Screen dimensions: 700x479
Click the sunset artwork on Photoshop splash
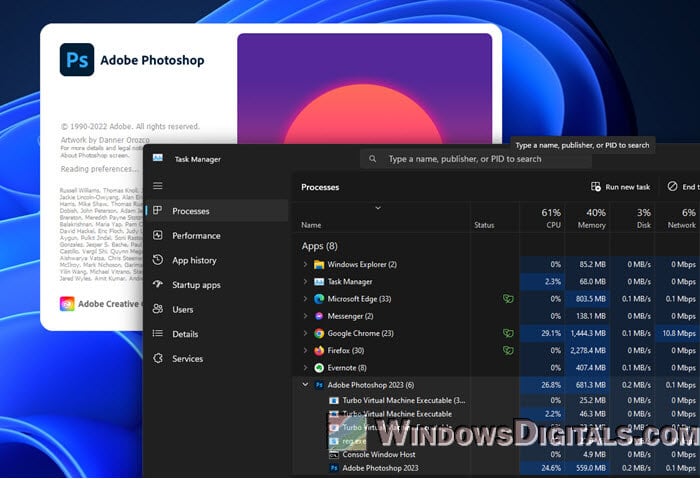pyautogui.click(x=364, y=88)
